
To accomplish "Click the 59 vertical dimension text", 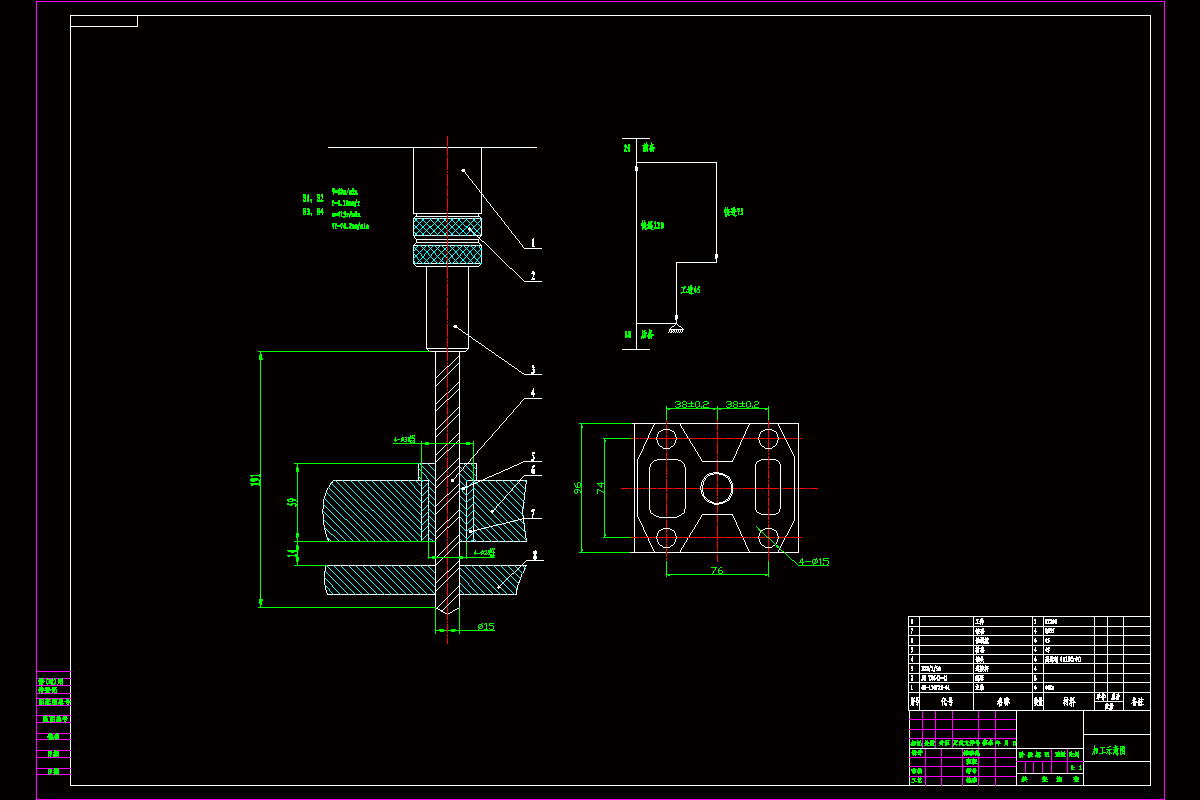I will click(291, 502).
